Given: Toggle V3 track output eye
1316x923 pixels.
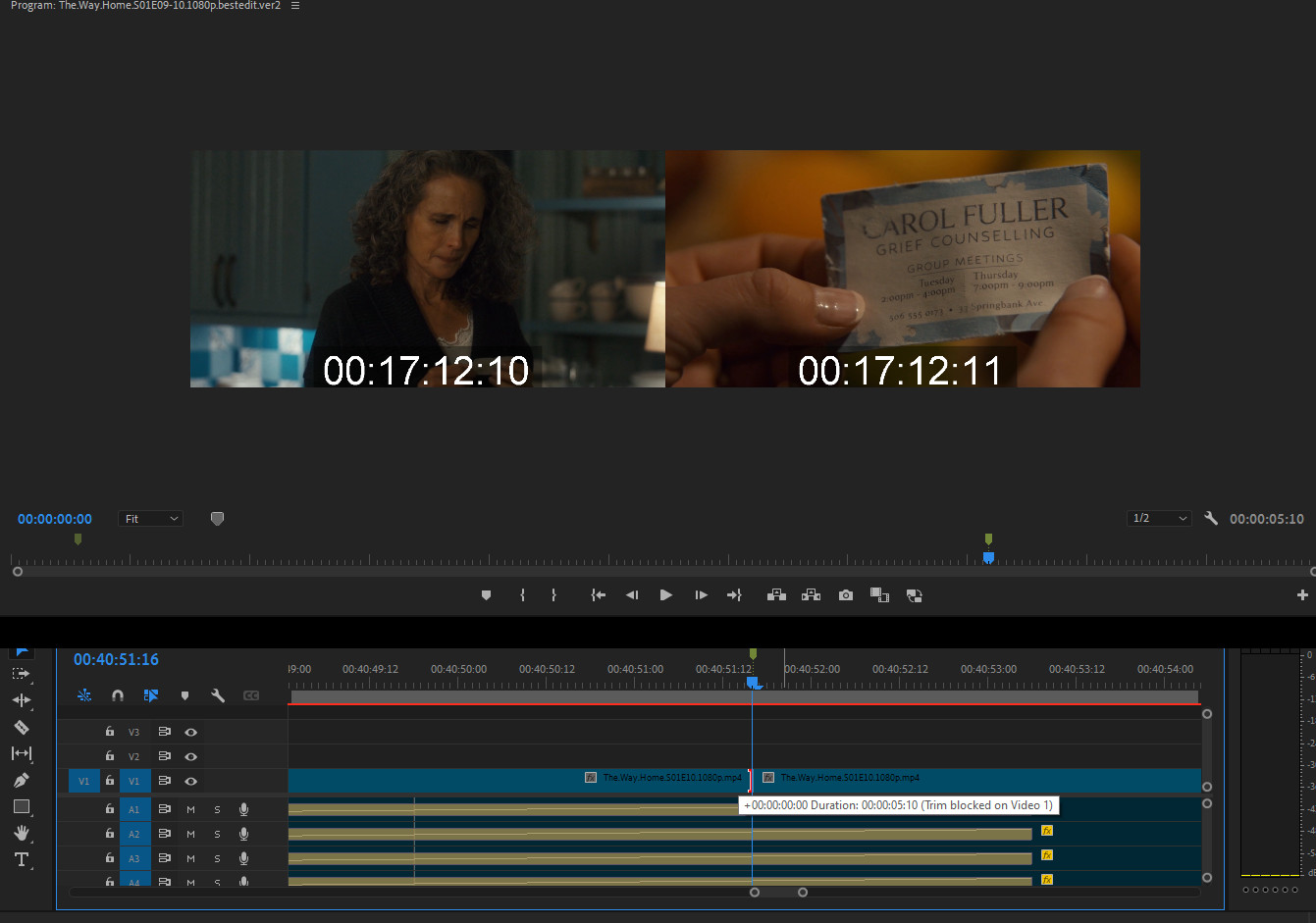Looking at the screenshot, I should tap(190, 732).
